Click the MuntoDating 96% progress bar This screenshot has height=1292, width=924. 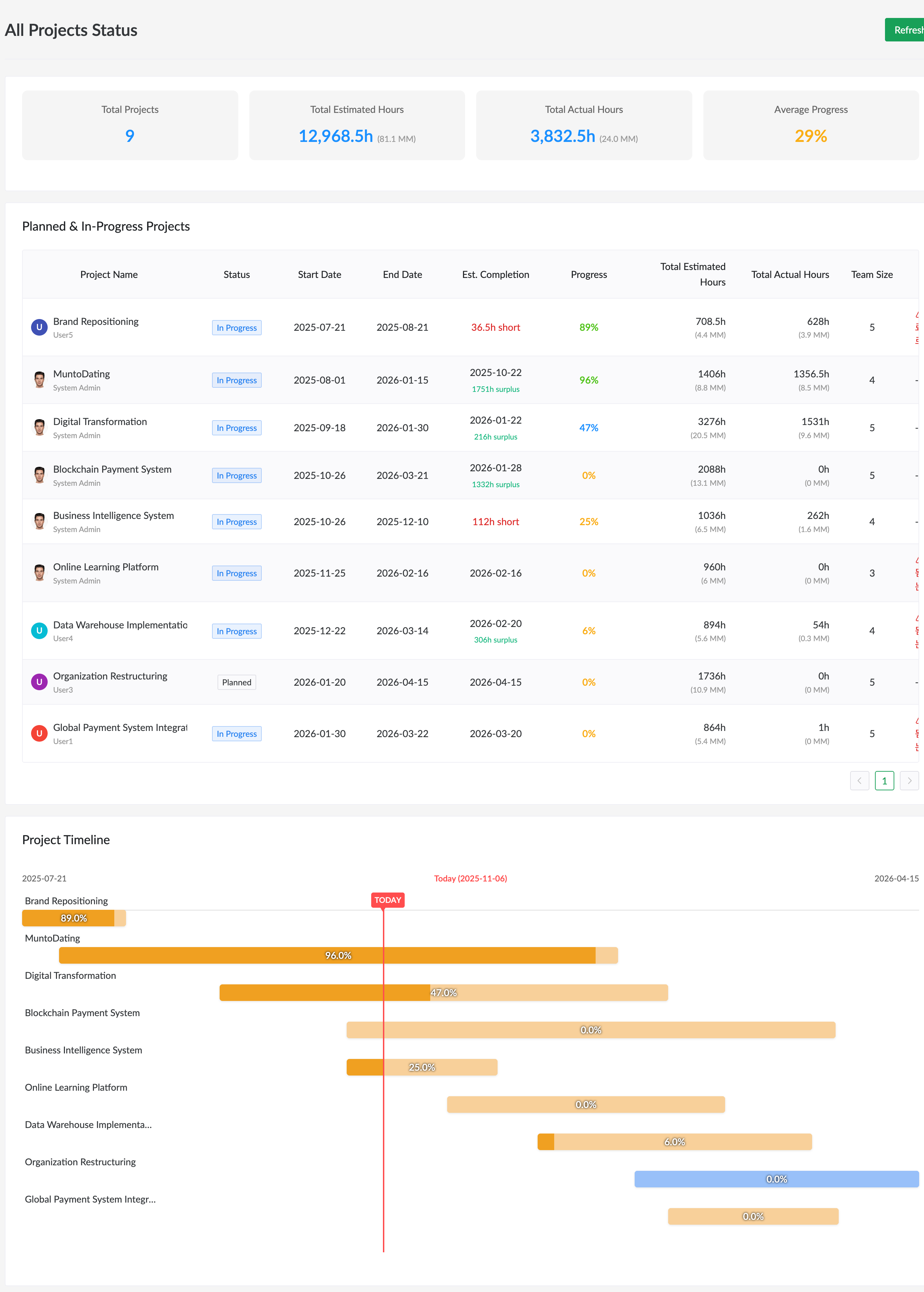(x=338, y=955)
